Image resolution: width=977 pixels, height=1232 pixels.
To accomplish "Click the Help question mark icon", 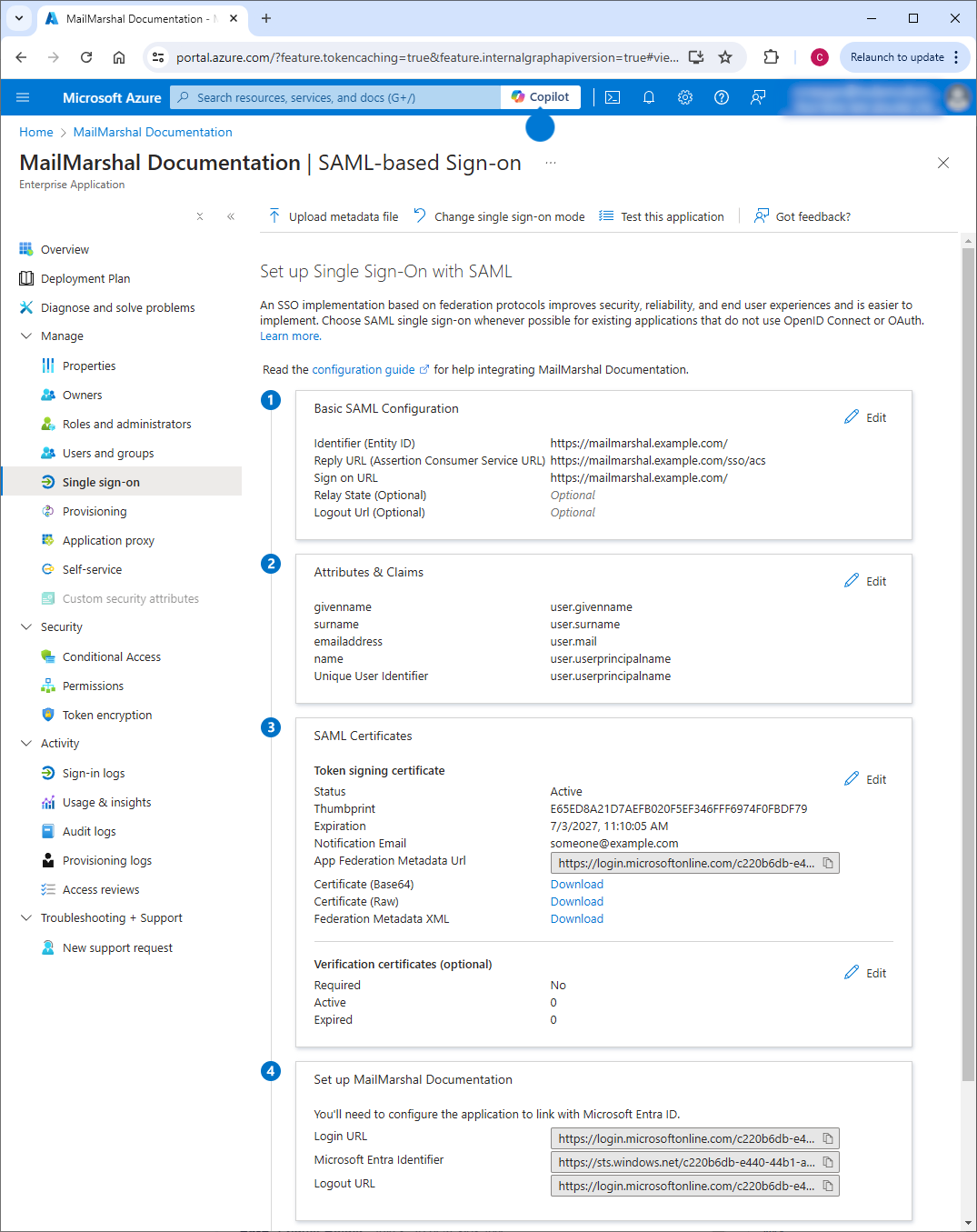I will pyautogui.click(x=722, y=97).
